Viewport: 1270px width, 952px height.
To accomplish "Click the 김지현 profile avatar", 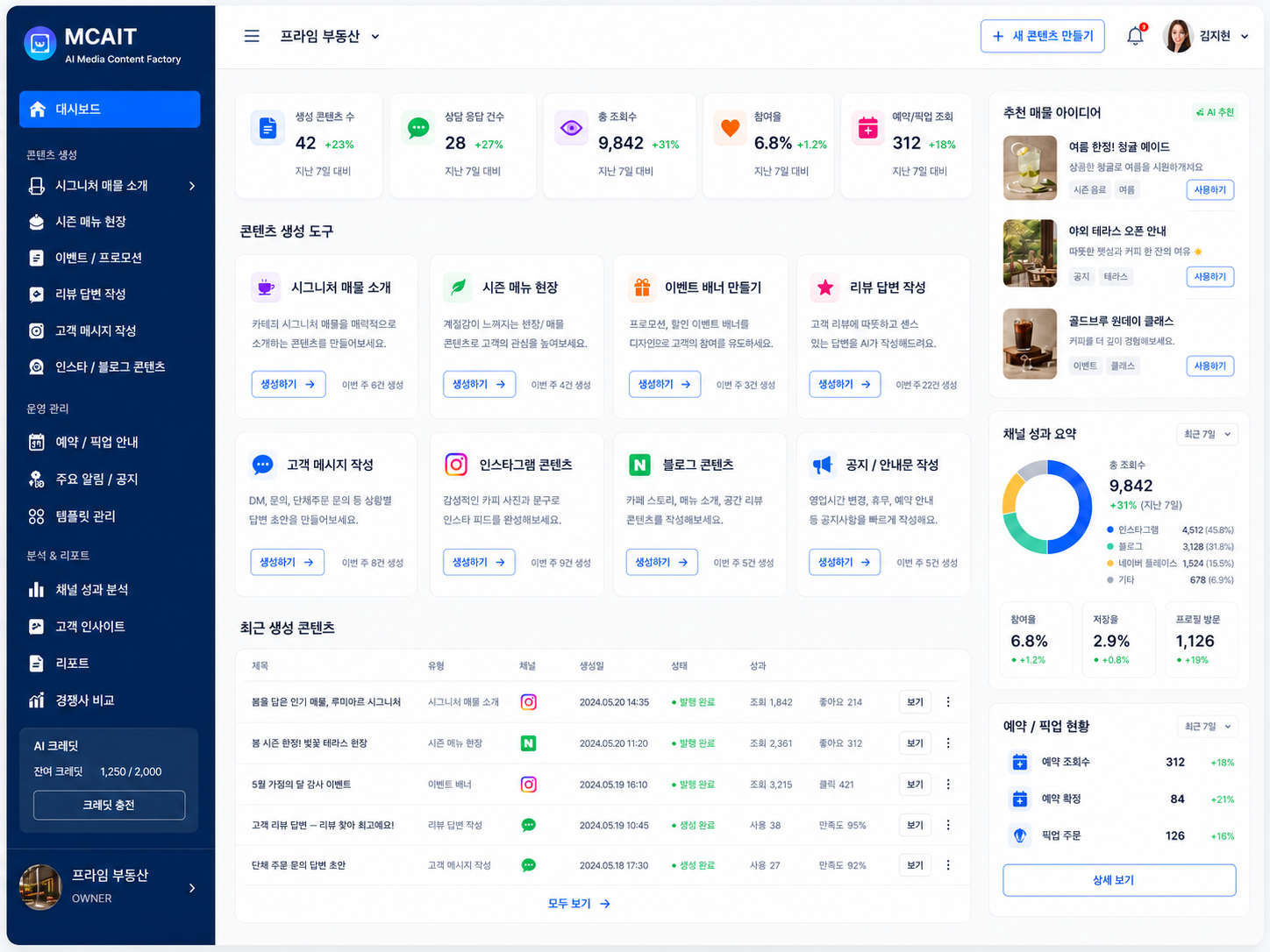I will 1178,36.
